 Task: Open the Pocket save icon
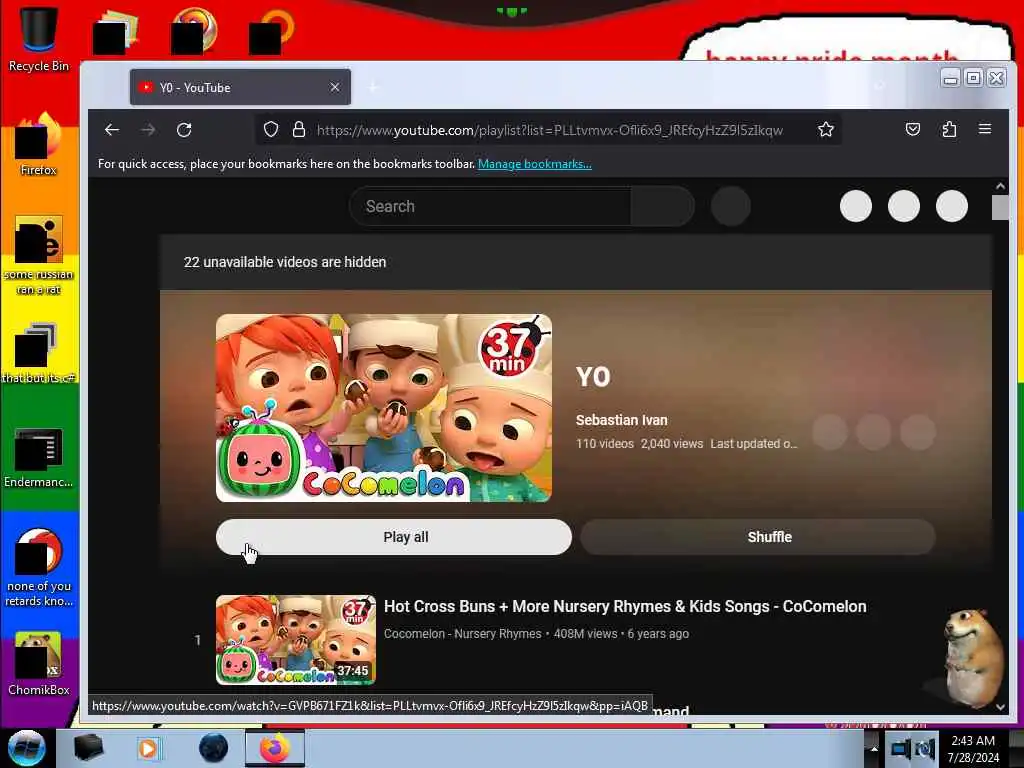point(913,129)
